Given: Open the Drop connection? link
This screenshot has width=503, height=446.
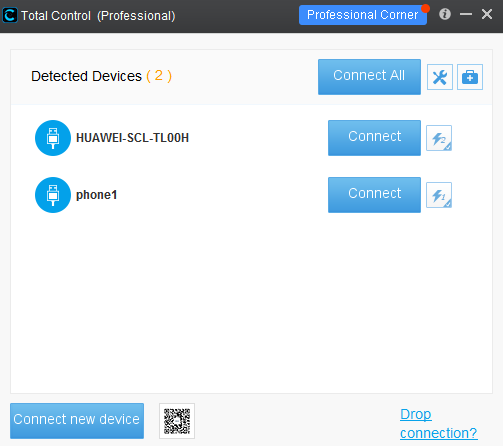Looking at the screenshot, I should pos(438,424).
